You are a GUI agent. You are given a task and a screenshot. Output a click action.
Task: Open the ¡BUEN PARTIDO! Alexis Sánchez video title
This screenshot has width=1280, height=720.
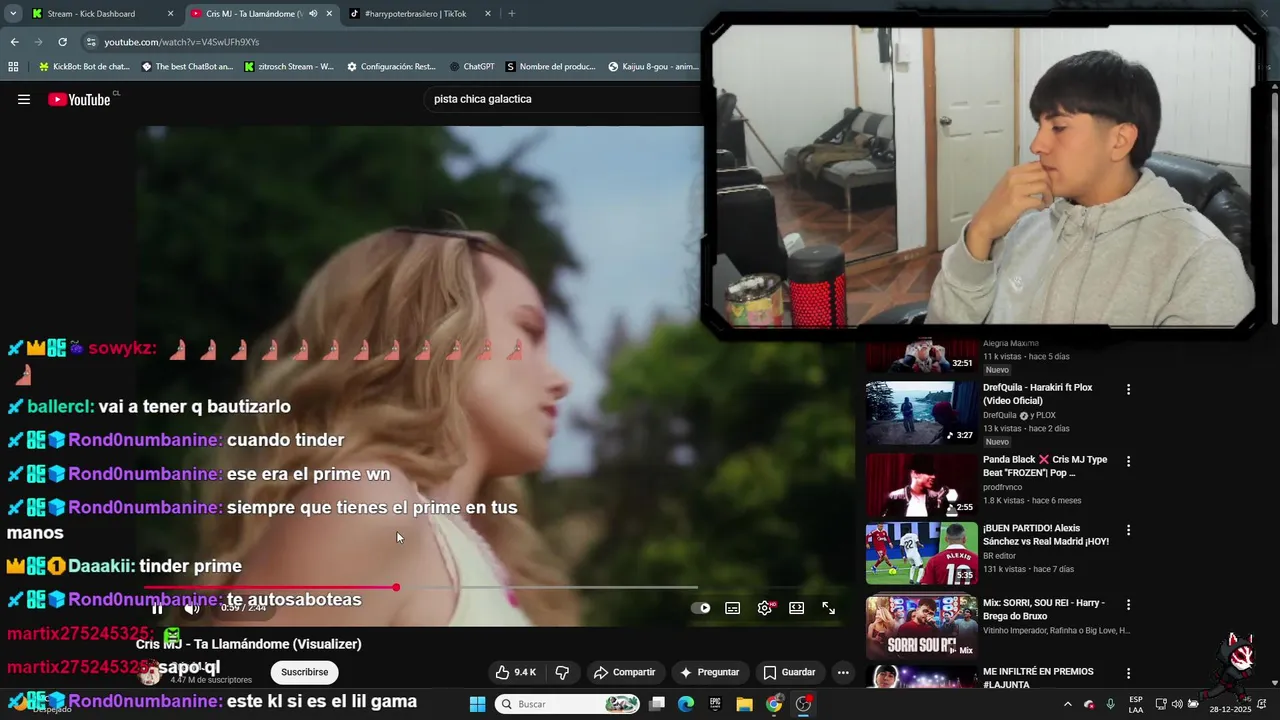[1045, 534]
